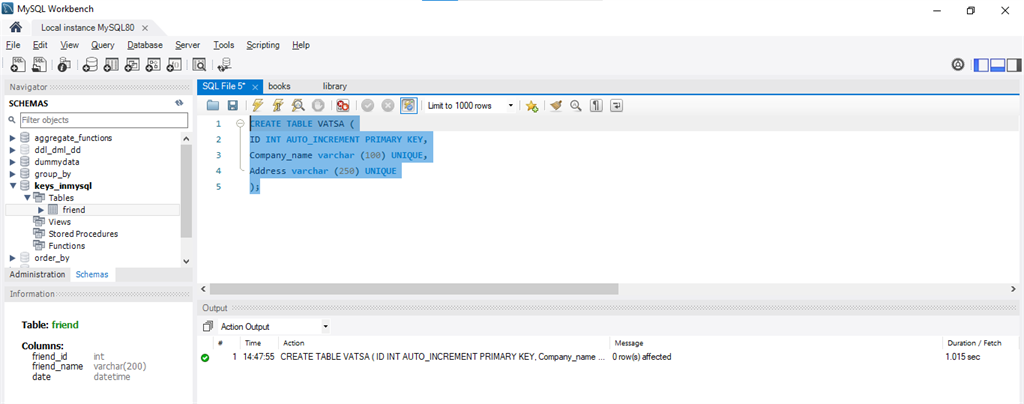Click the commit checkmark icon

(x=368, y=105)
